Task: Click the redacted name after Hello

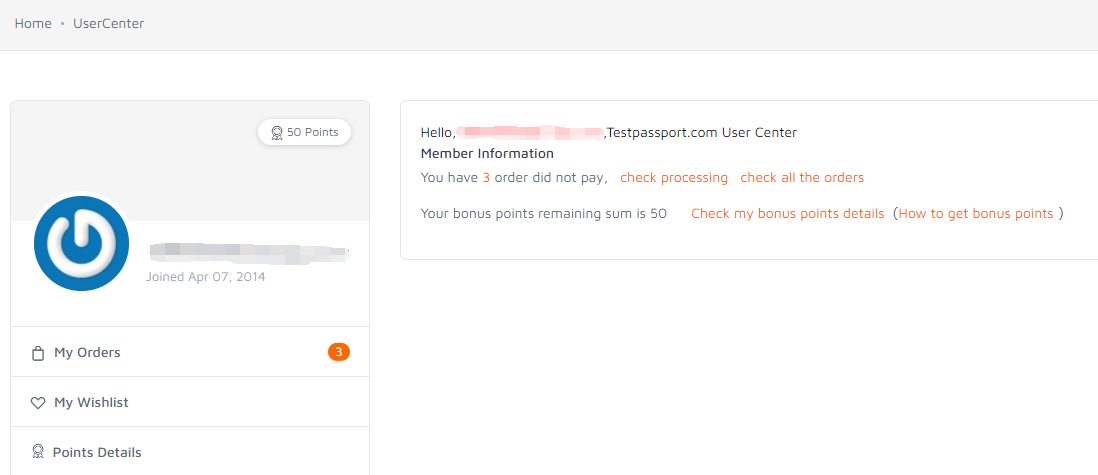Action: [x=529, y=132]
